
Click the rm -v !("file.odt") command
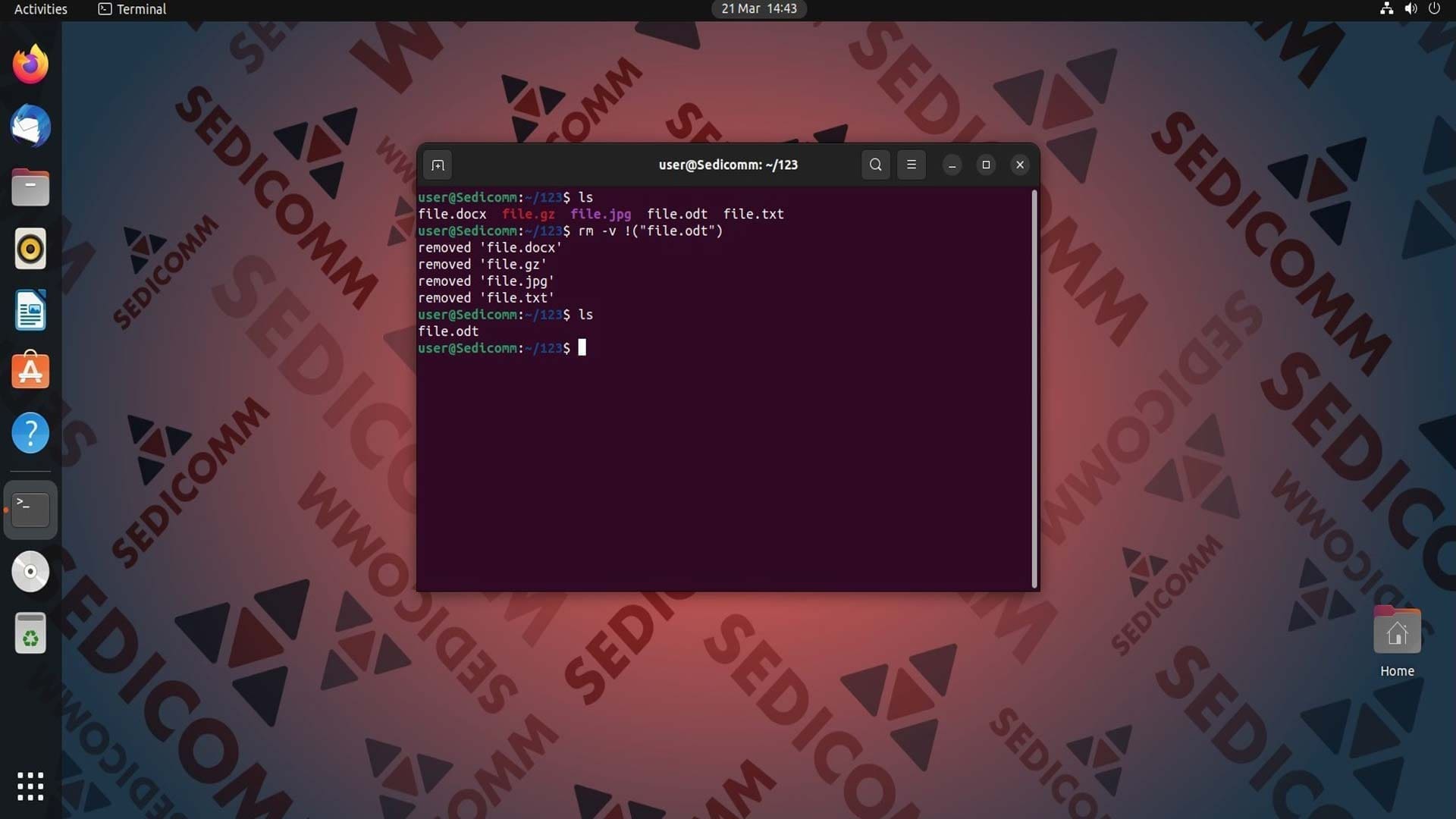coord(651,231)
